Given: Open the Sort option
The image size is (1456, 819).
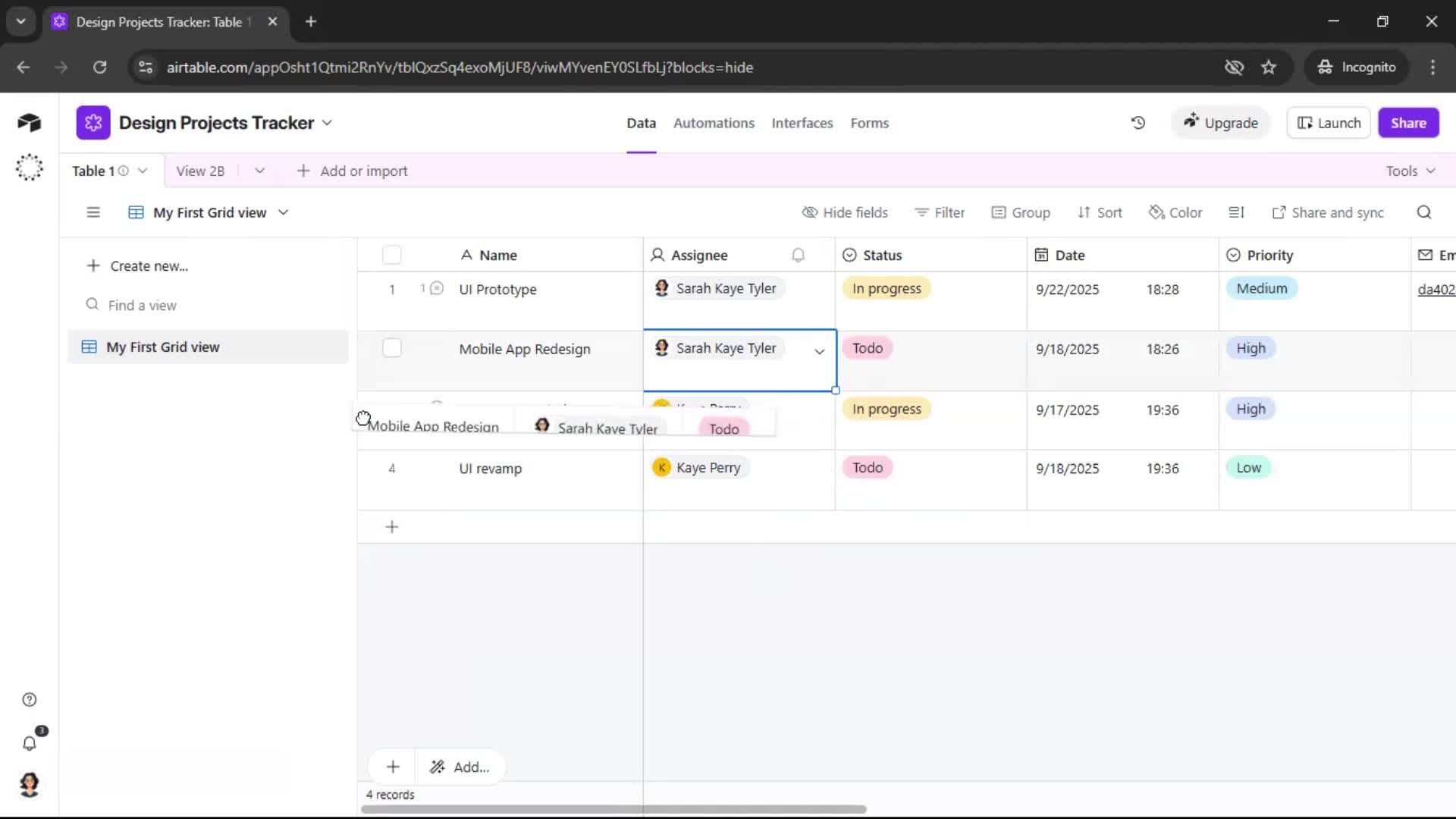Looking at the screenshot, I should tap(1100, 213).
